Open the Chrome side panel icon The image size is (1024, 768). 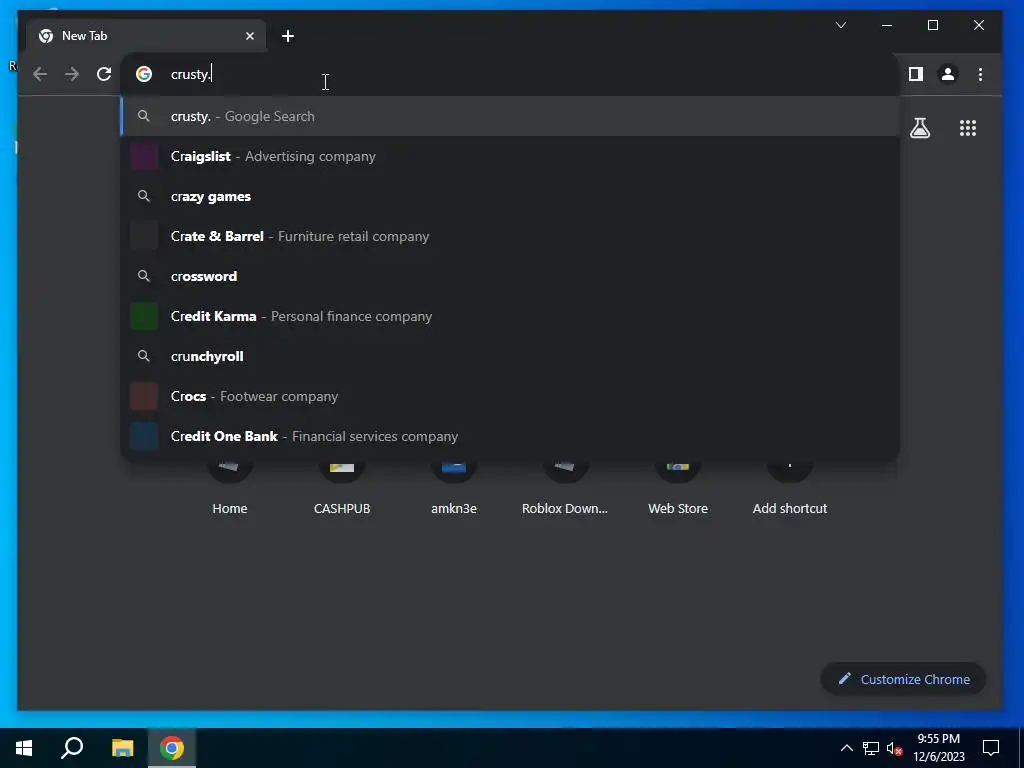(916, 74)
